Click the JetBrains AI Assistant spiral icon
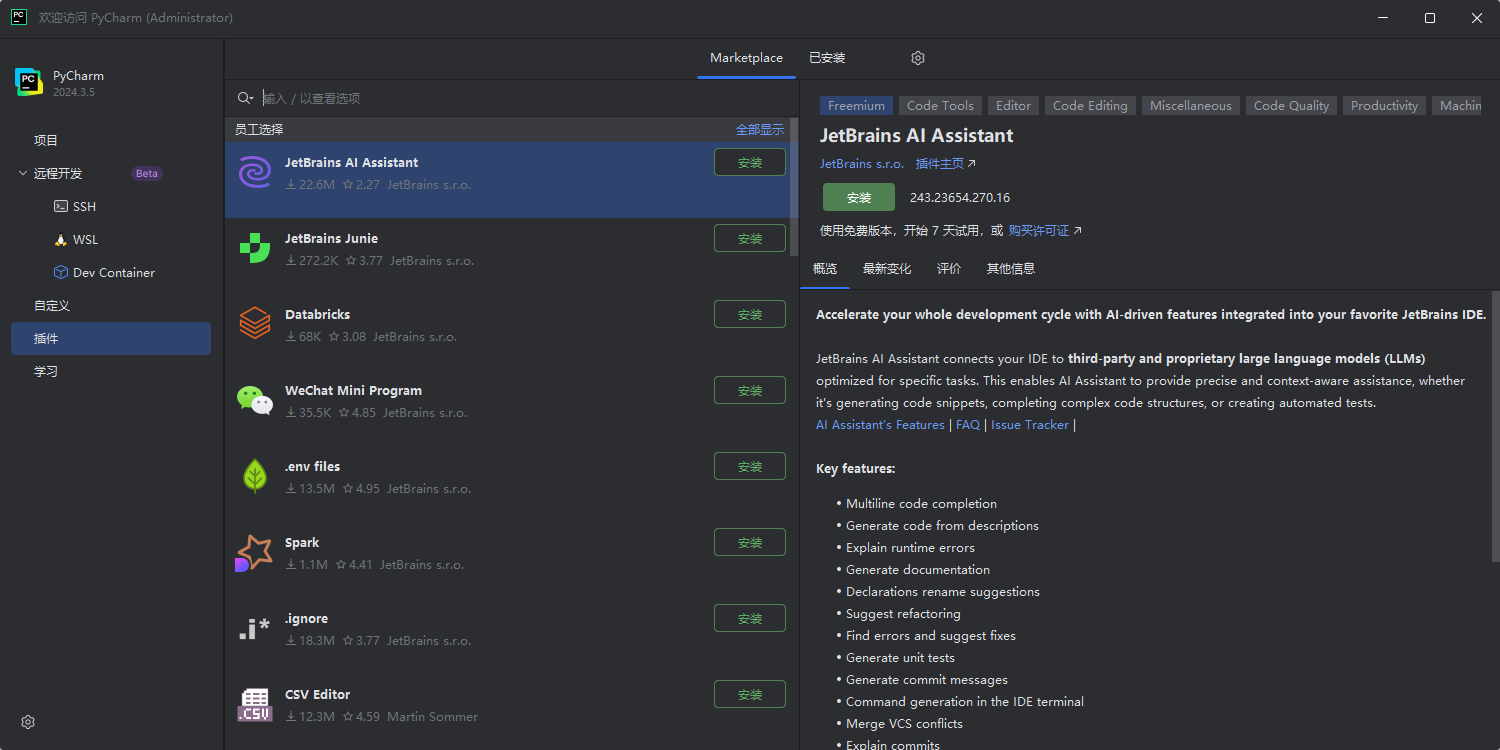The image size is (1500, 750). pyautogui.click(x=254, y=173)
